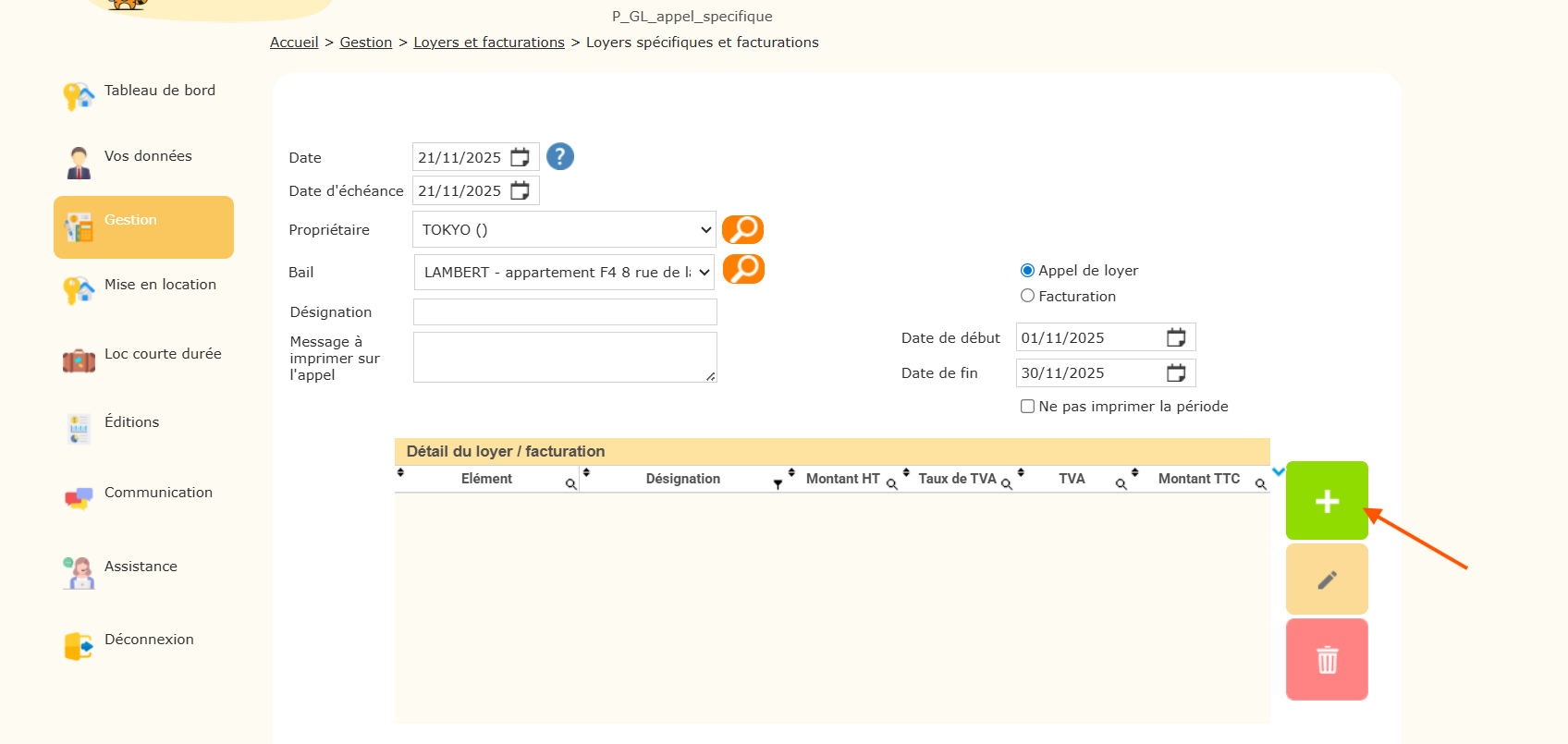Click the red trash delete button
1568x744 pixels.
pyautogui.click(x=1326, y=660)
